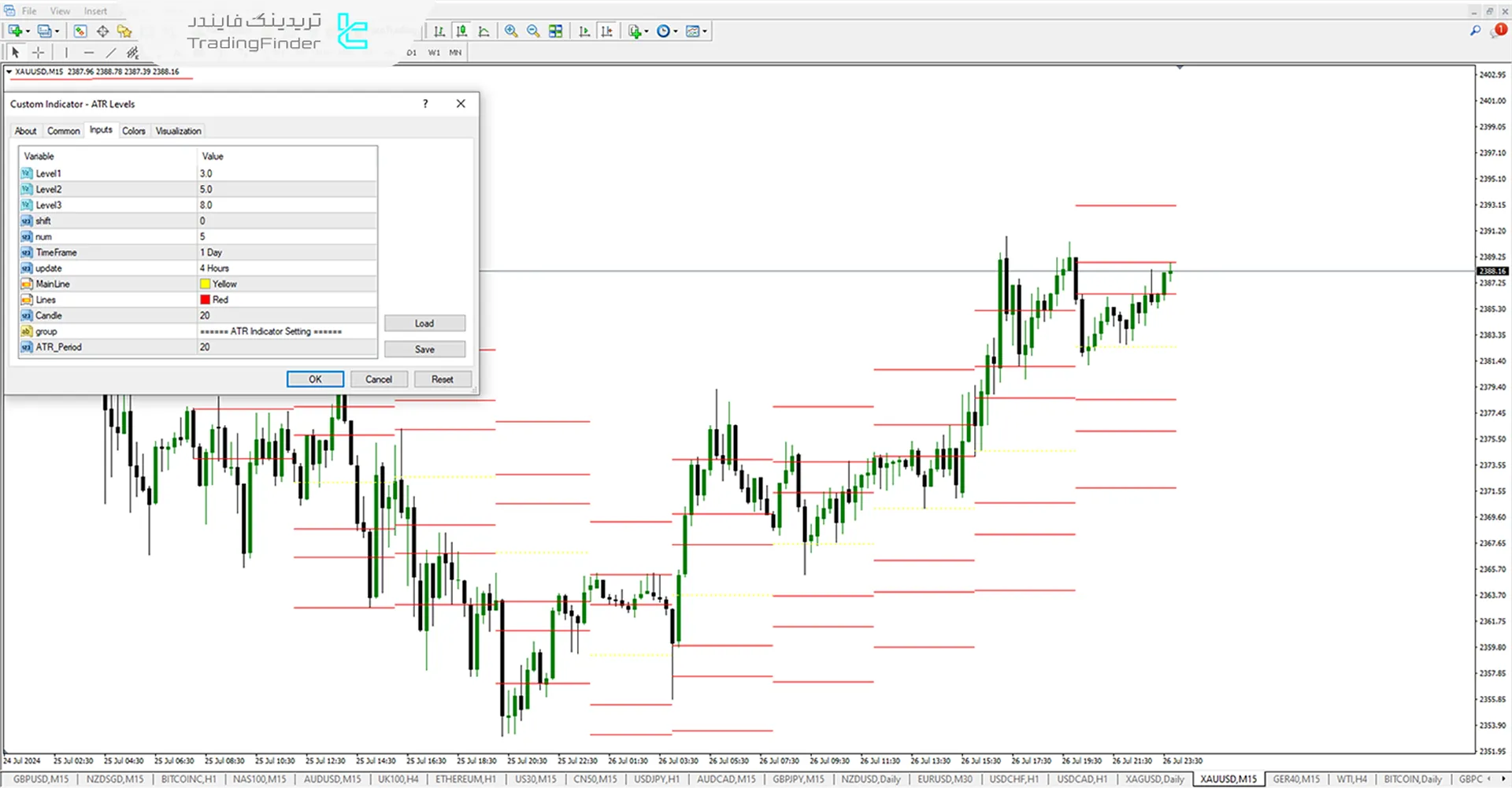Image resolution: width=1512 pixels, height=788 pixels.
Task: Open the search magnifier at top right
Action: click(1475, 31)
